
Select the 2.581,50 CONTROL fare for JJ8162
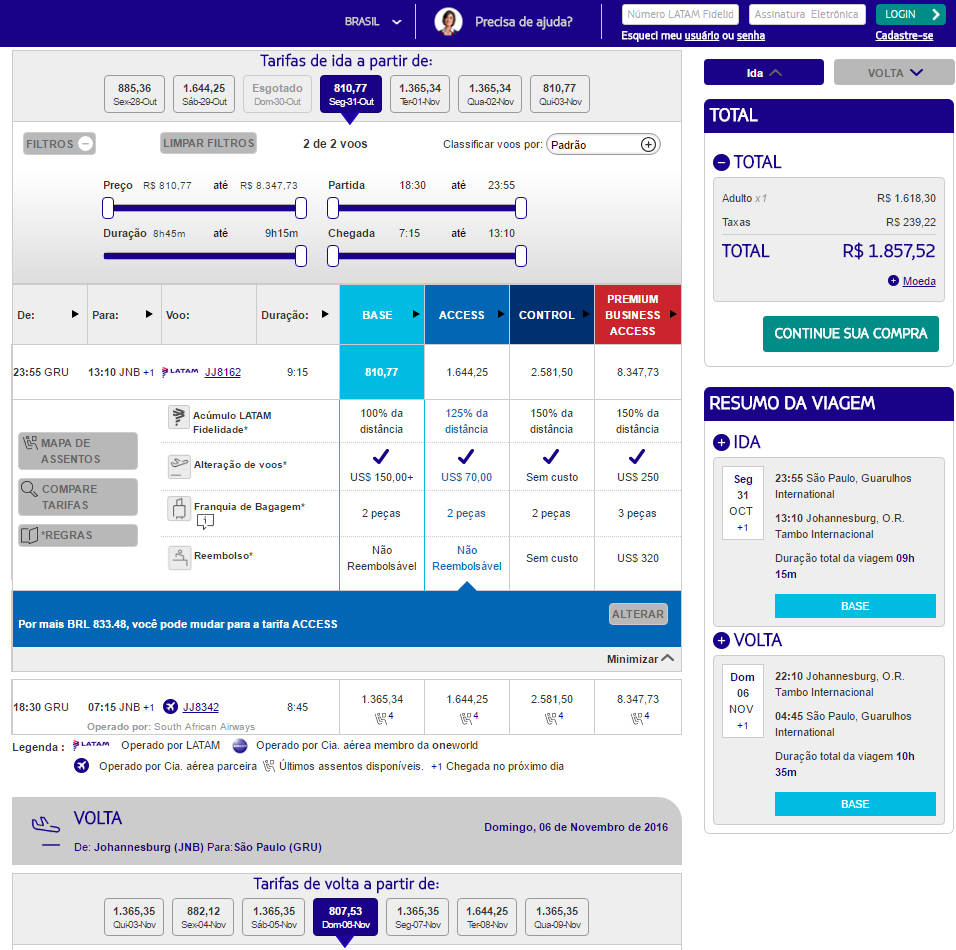552,372
